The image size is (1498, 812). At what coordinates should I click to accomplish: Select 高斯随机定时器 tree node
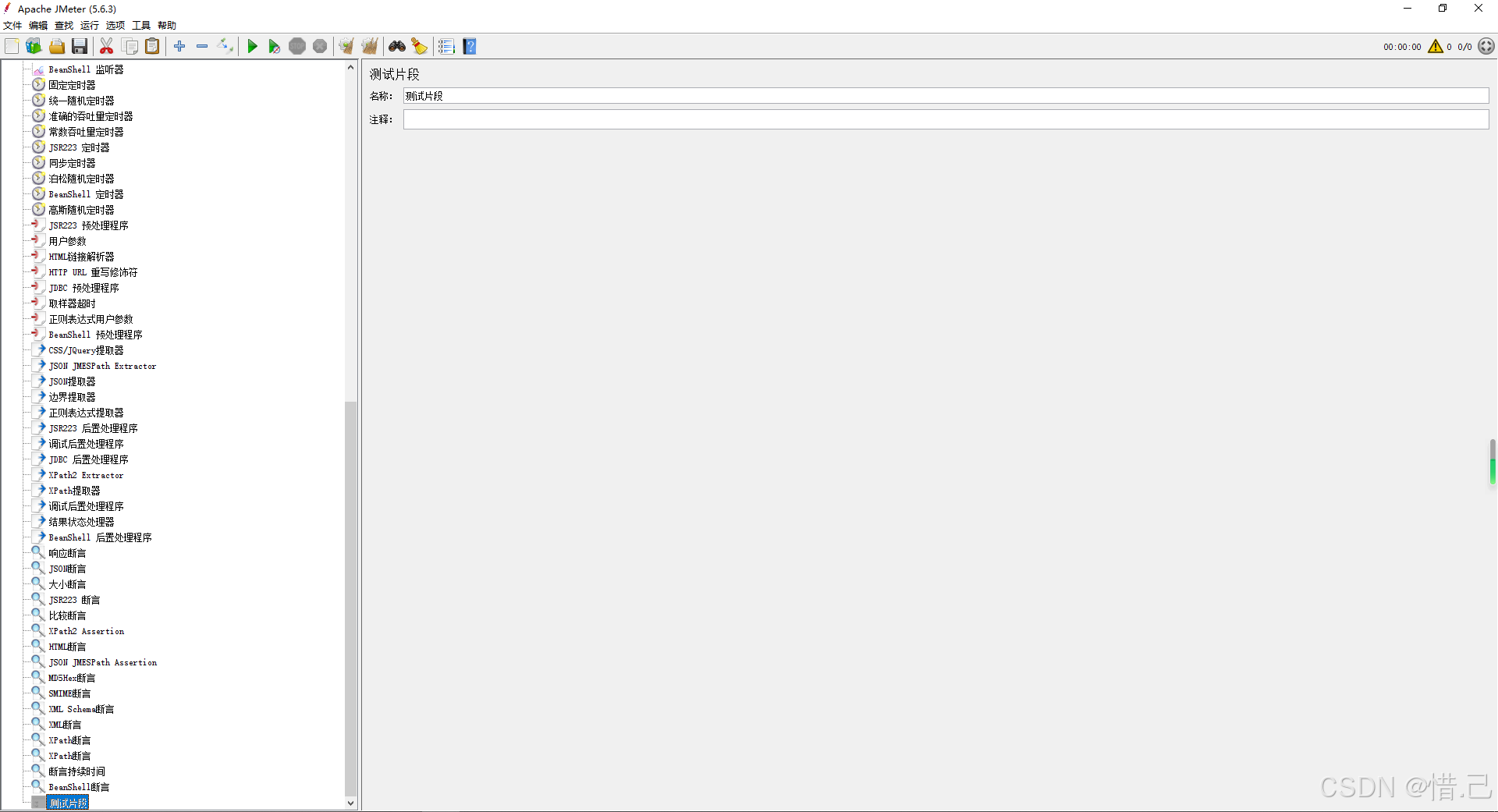tap(81, 210)
